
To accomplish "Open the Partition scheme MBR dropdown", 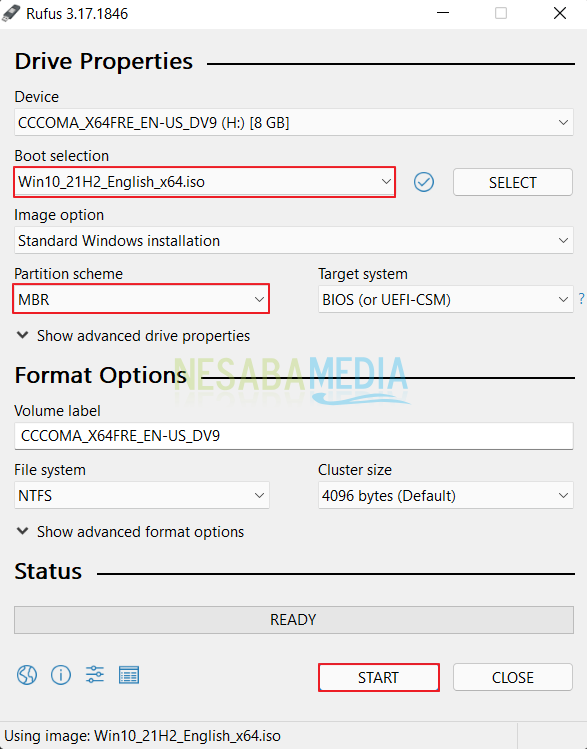I will click(141, 300).
